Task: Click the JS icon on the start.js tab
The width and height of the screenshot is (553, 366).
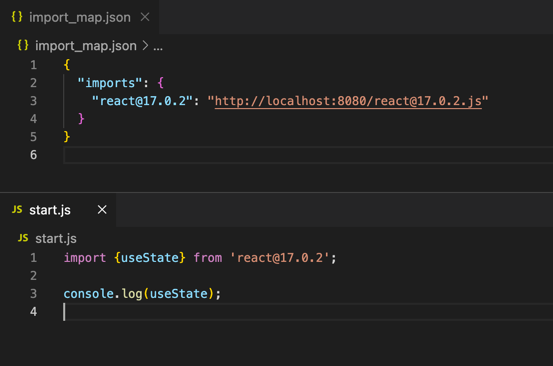Action: coord(17,209)
